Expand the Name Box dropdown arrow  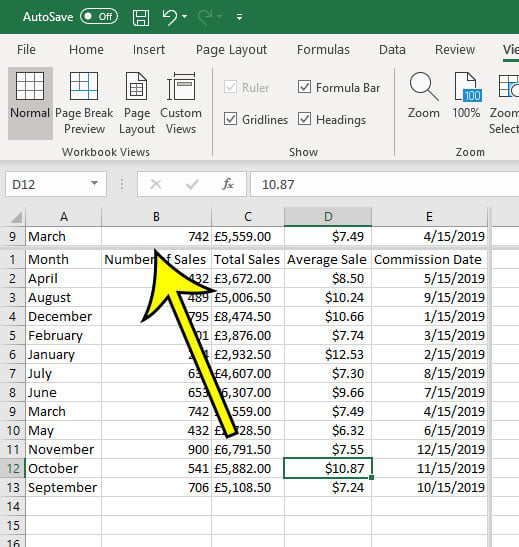click(94, 183)
